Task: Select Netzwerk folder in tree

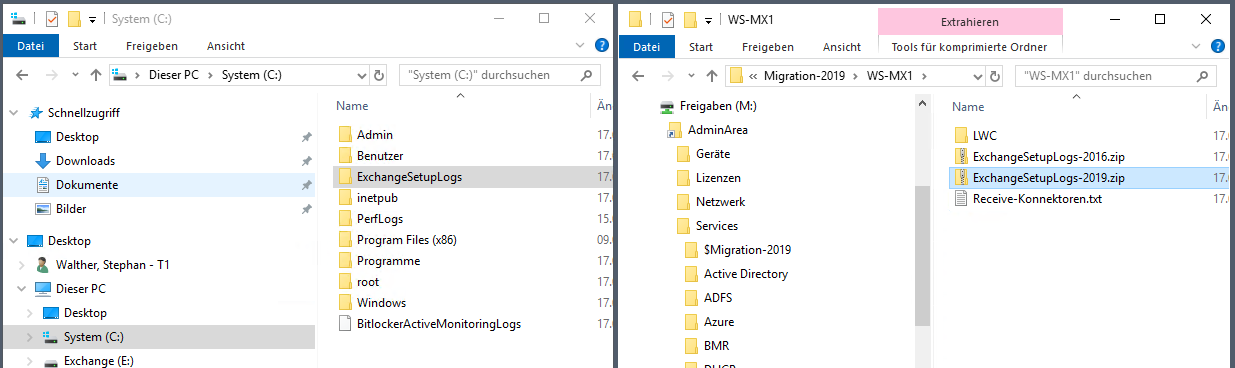Action: click(720, 202)
